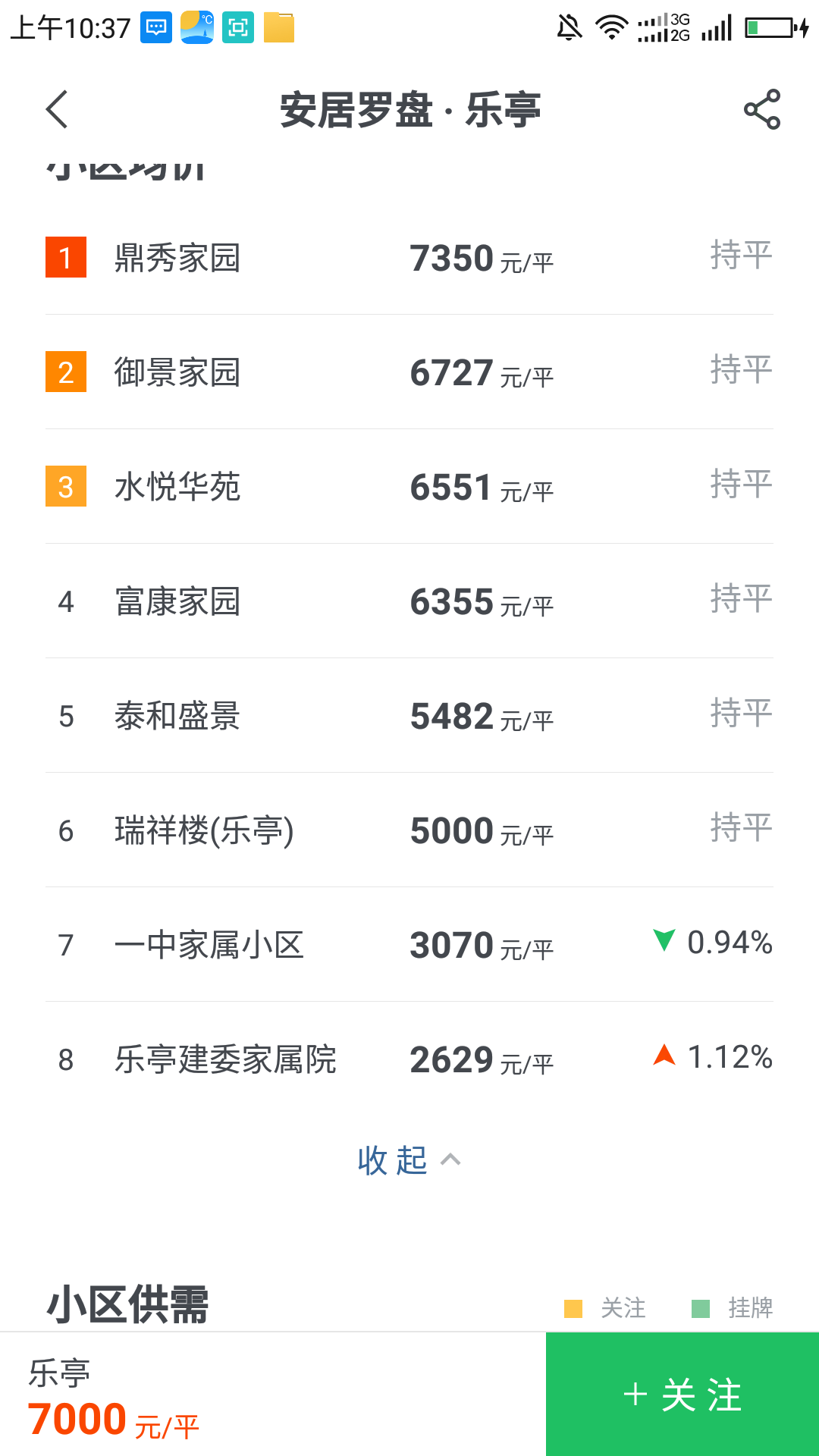Tap the back arrow icon
The height and width of the screenshot is (1456, 819).
[58, 109]
